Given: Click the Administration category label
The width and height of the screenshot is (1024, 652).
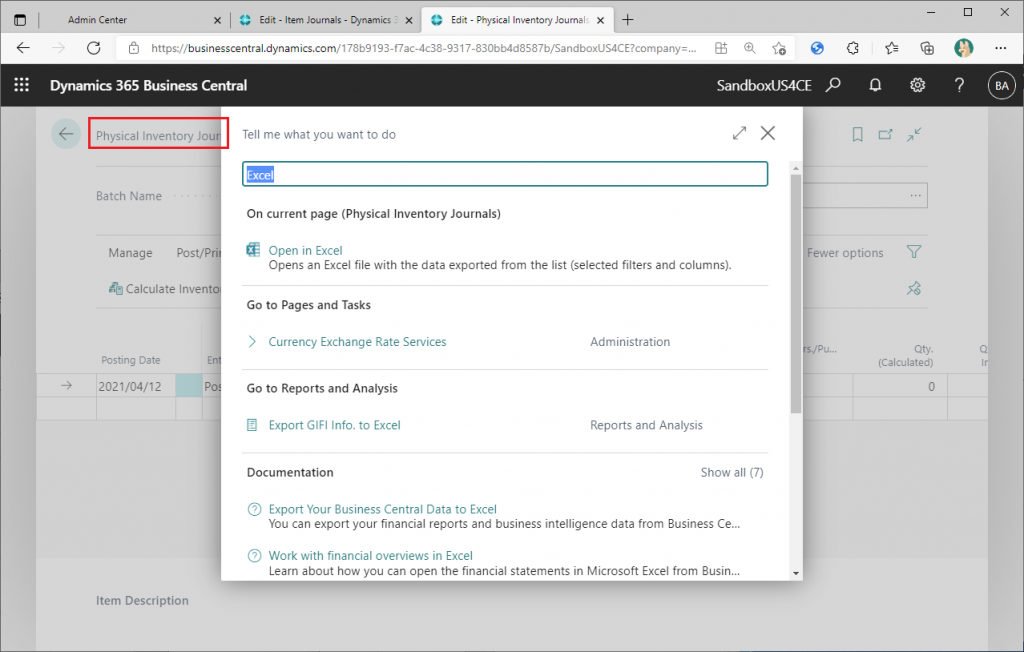Looking at the screenshot, I should (x=630, y=342).
